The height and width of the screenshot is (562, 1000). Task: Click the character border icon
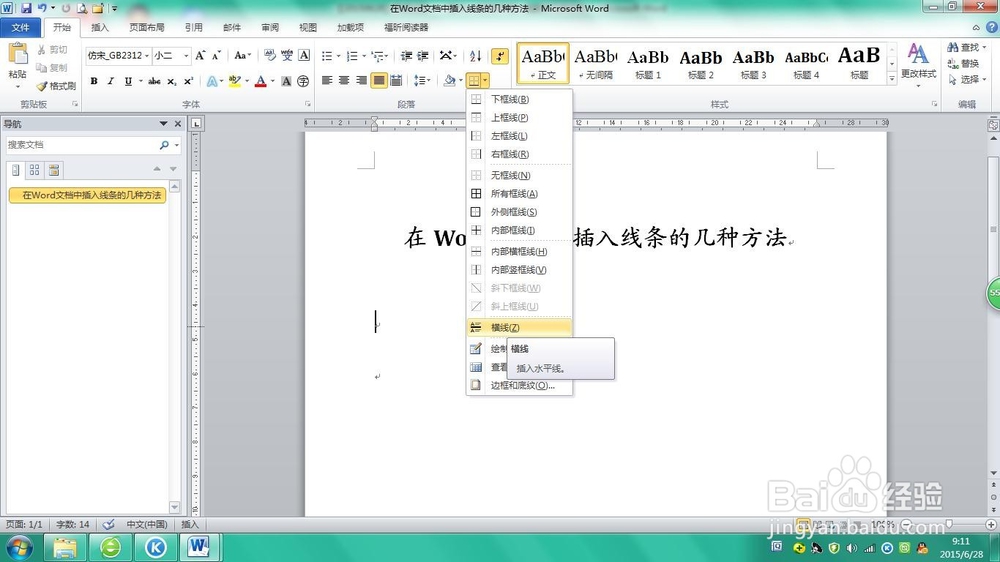(304, 55)
